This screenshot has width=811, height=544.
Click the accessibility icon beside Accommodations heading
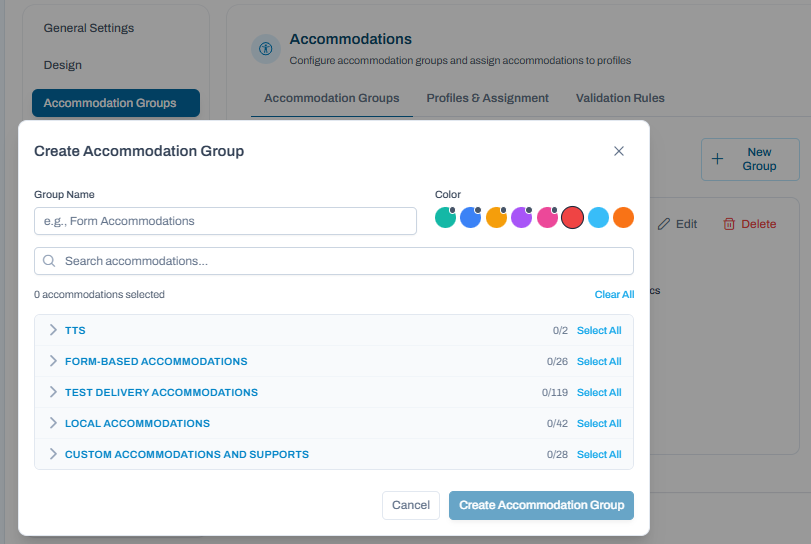pos(266,49)
